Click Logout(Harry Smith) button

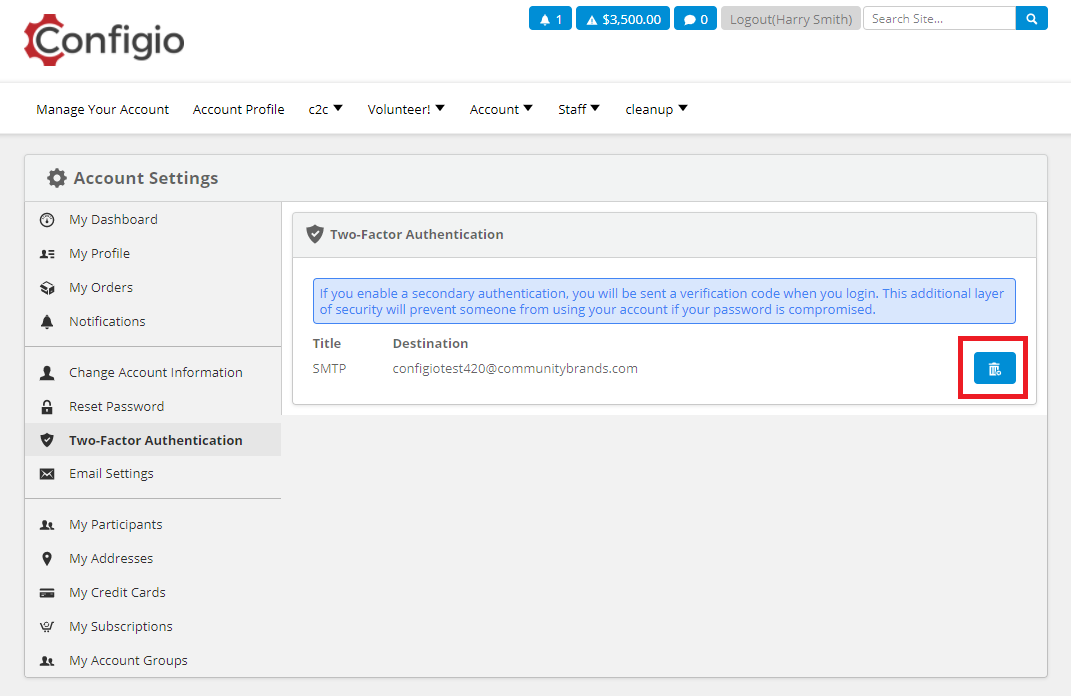(x=790, y=19)
